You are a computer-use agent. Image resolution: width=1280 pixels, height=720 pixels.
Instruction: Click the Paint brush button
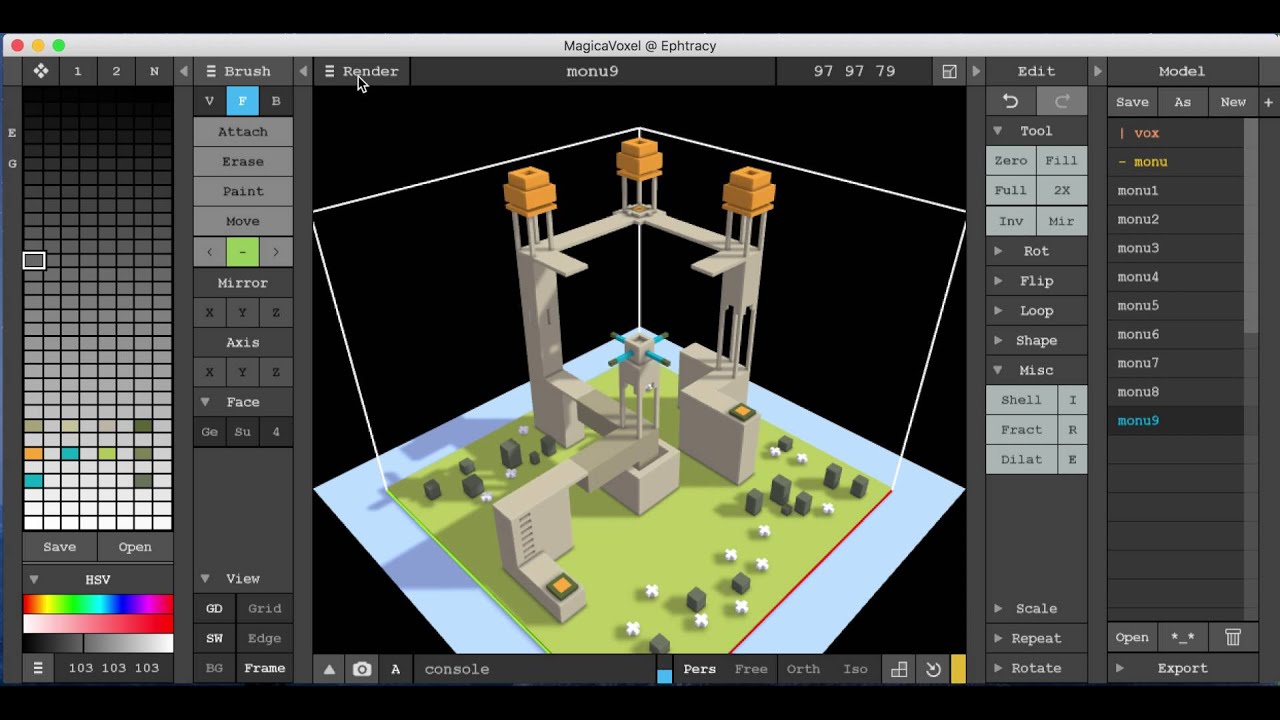(243, 191)
